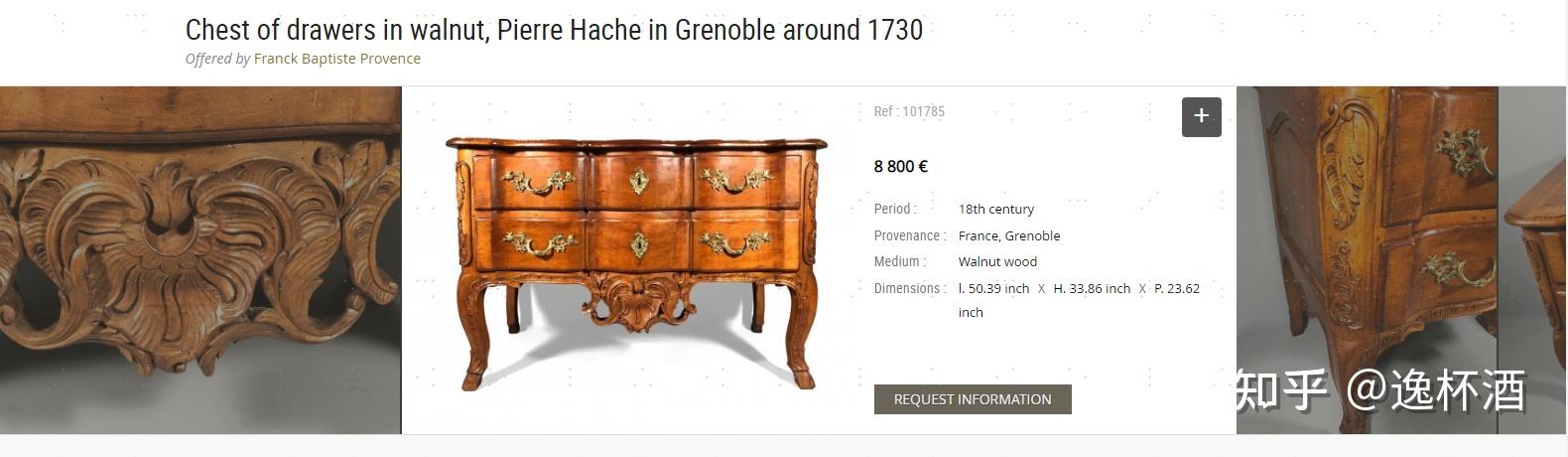Select the partially visible photo at far right edge
This screenshot has width=1568, height=457.
(x=1533, y=260)
